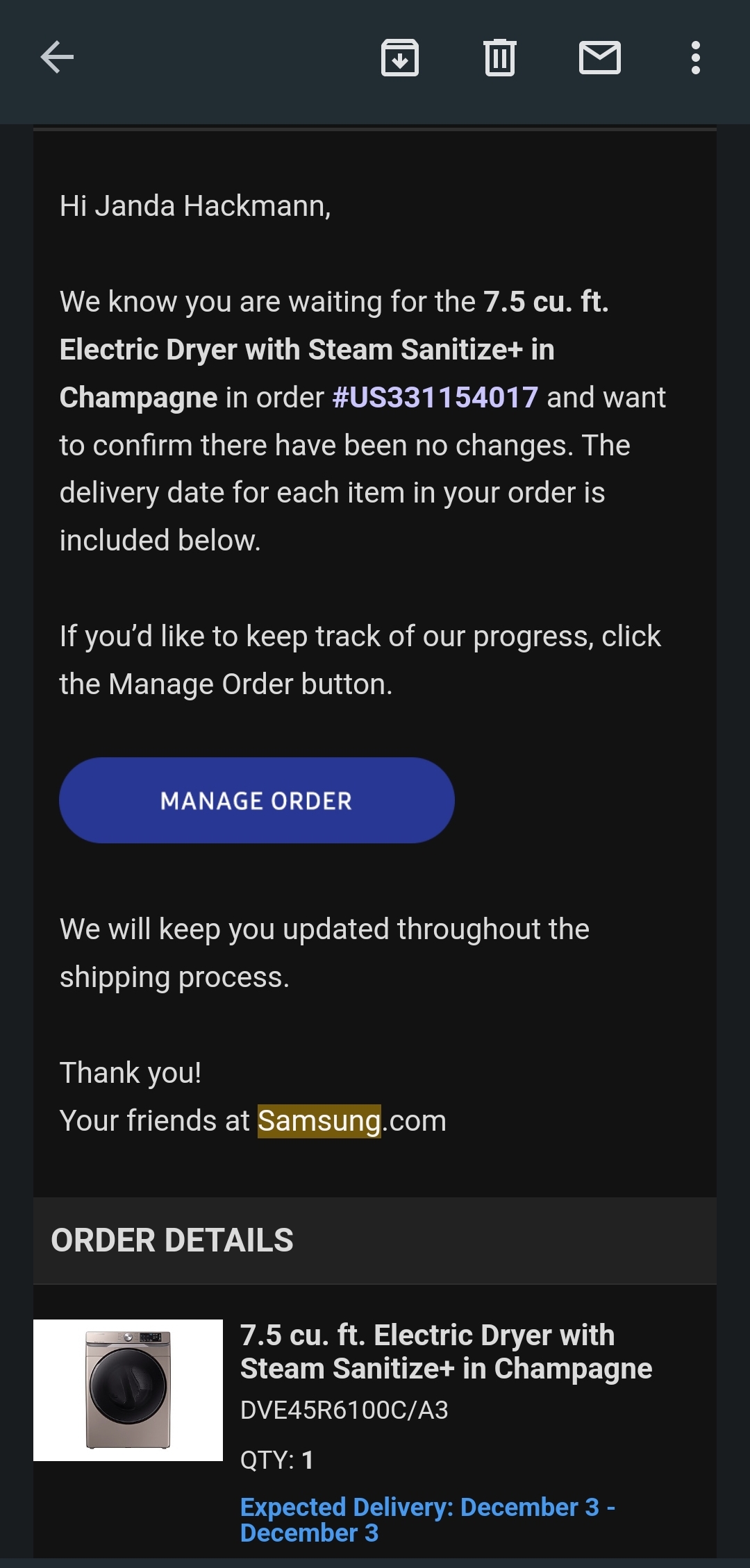The height and width of the screenshot is (1568, 750).
Task: Tap the shipping process update paragraph
Action: tap(324, 953)
